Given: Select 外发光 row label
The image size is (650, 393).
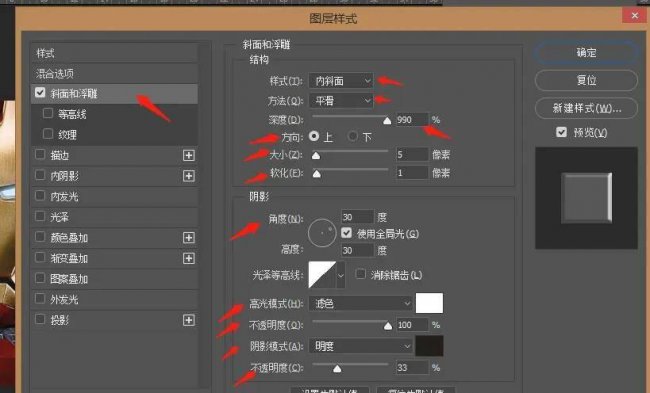Looking at the screenshot, I should tap(64, 300).
